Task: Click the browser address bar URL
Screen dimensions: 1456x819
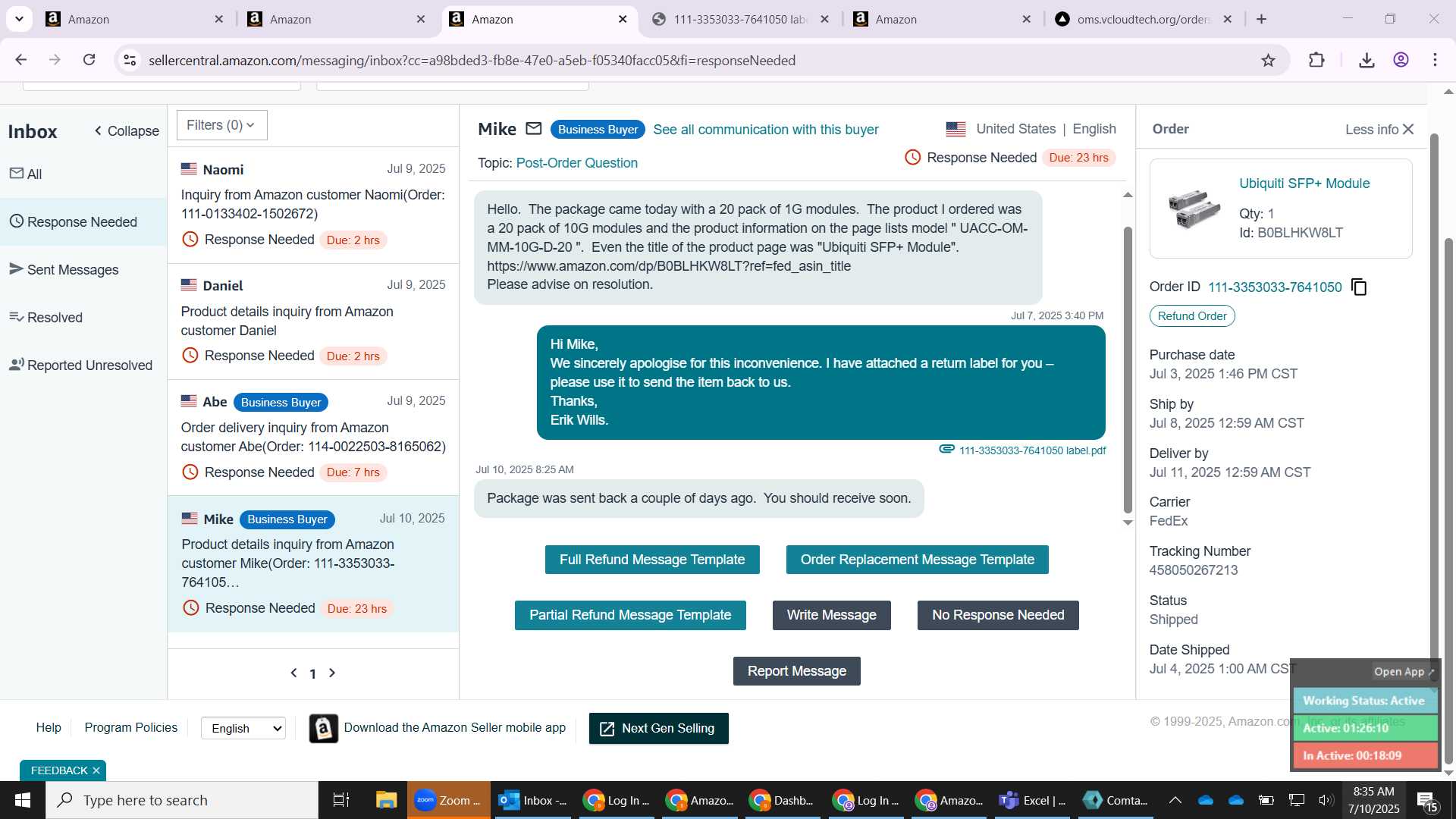Action: [472, 61]
